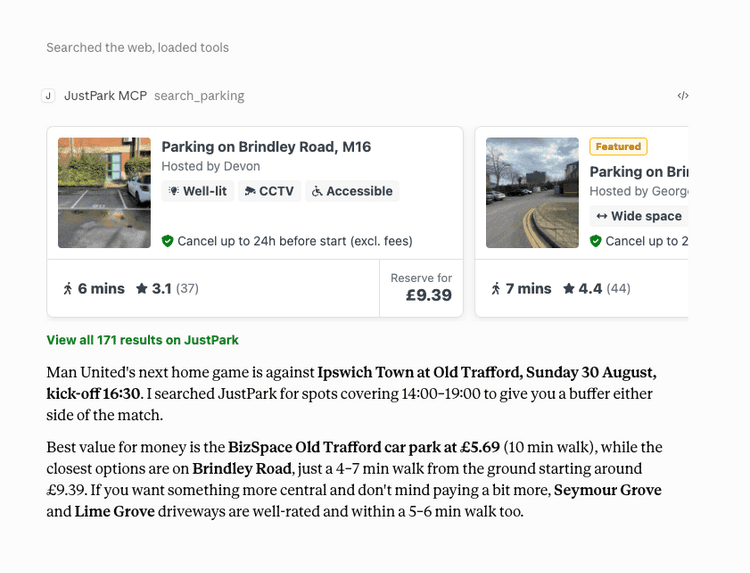Click the walking icon beside 6 mins
This screenshot has width=750, height=573.
67,288
